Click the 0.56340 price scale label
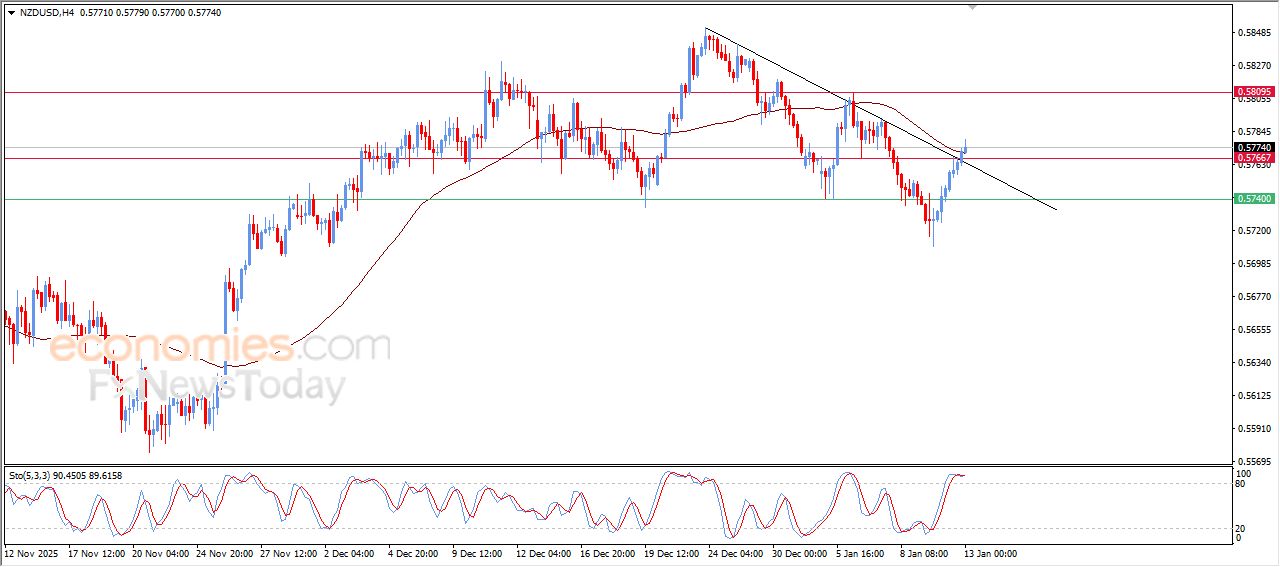The height and width of the screenshot is (567, 1280). click(x=1254, y=363)
